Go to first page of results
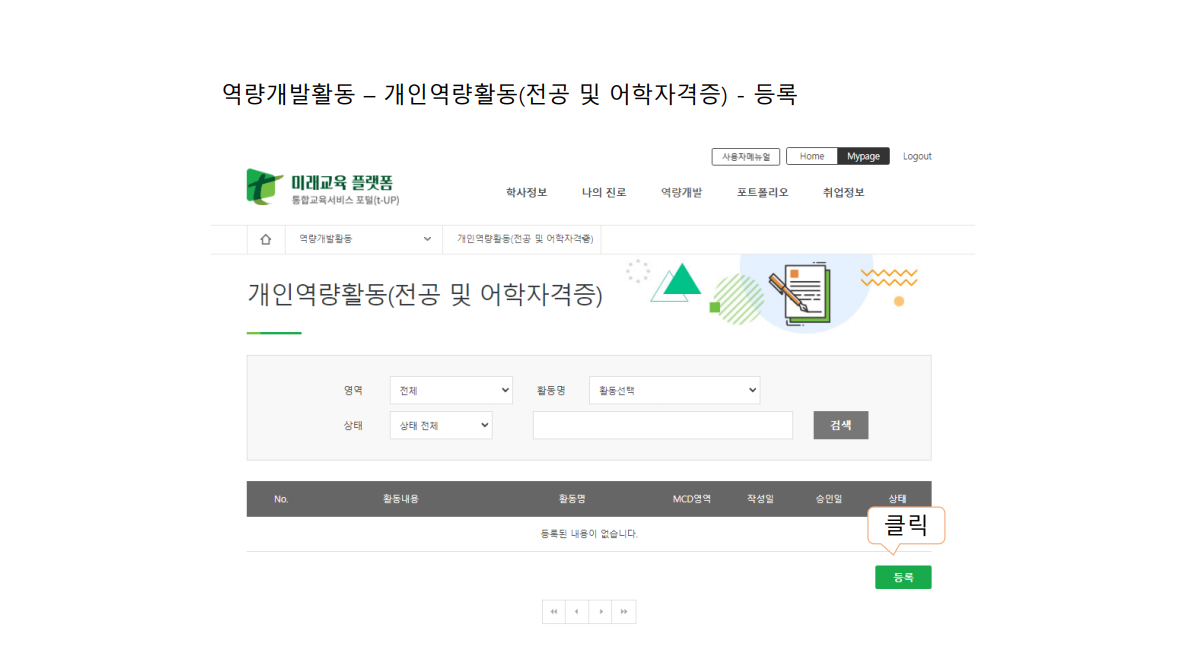 [553, 612]
